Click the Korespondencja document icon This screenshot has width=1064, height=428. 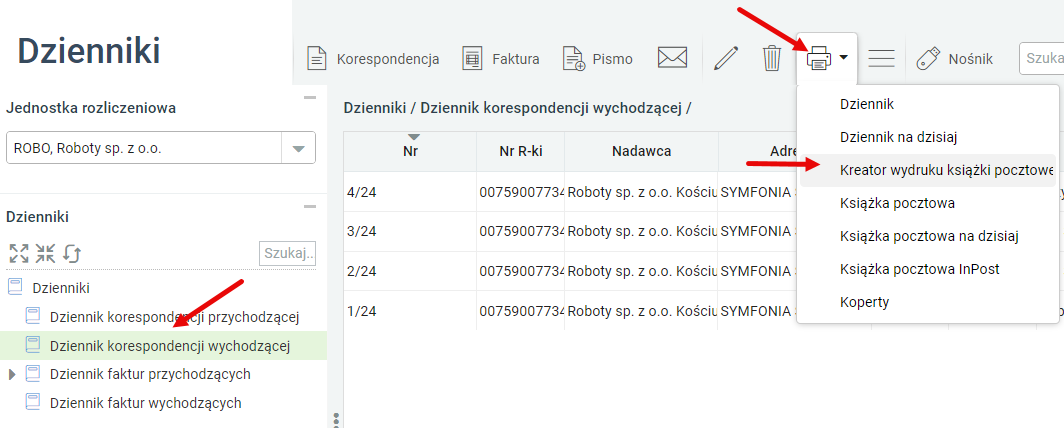[x=315, y=59]
